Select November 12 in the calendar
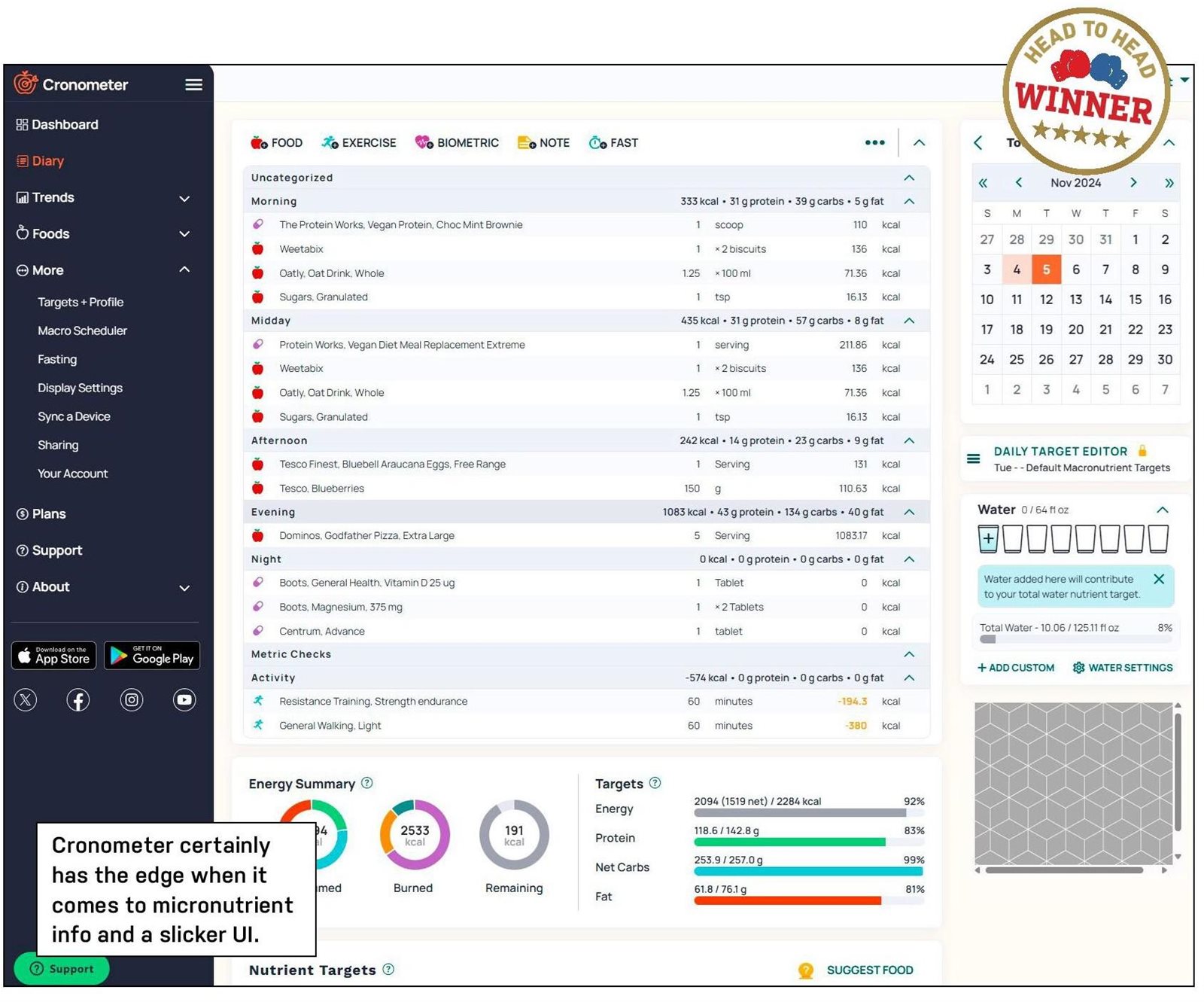The width and height of the screenshot is (1204, 1002). 1046,300
